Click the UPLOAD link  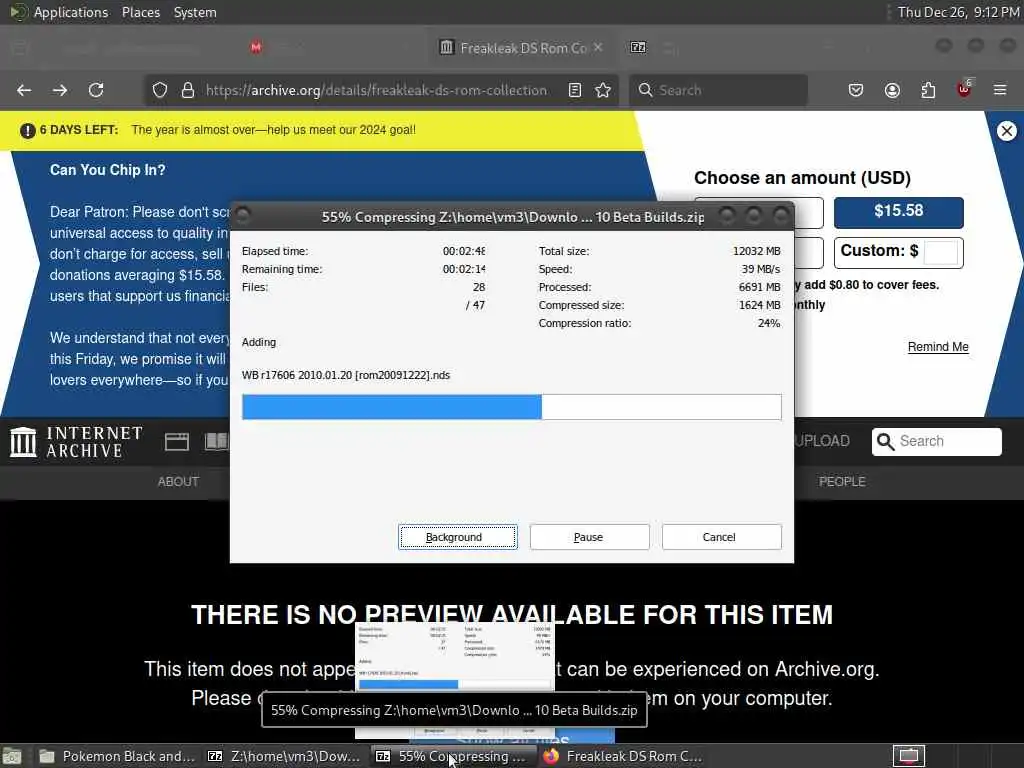[822, 441]
